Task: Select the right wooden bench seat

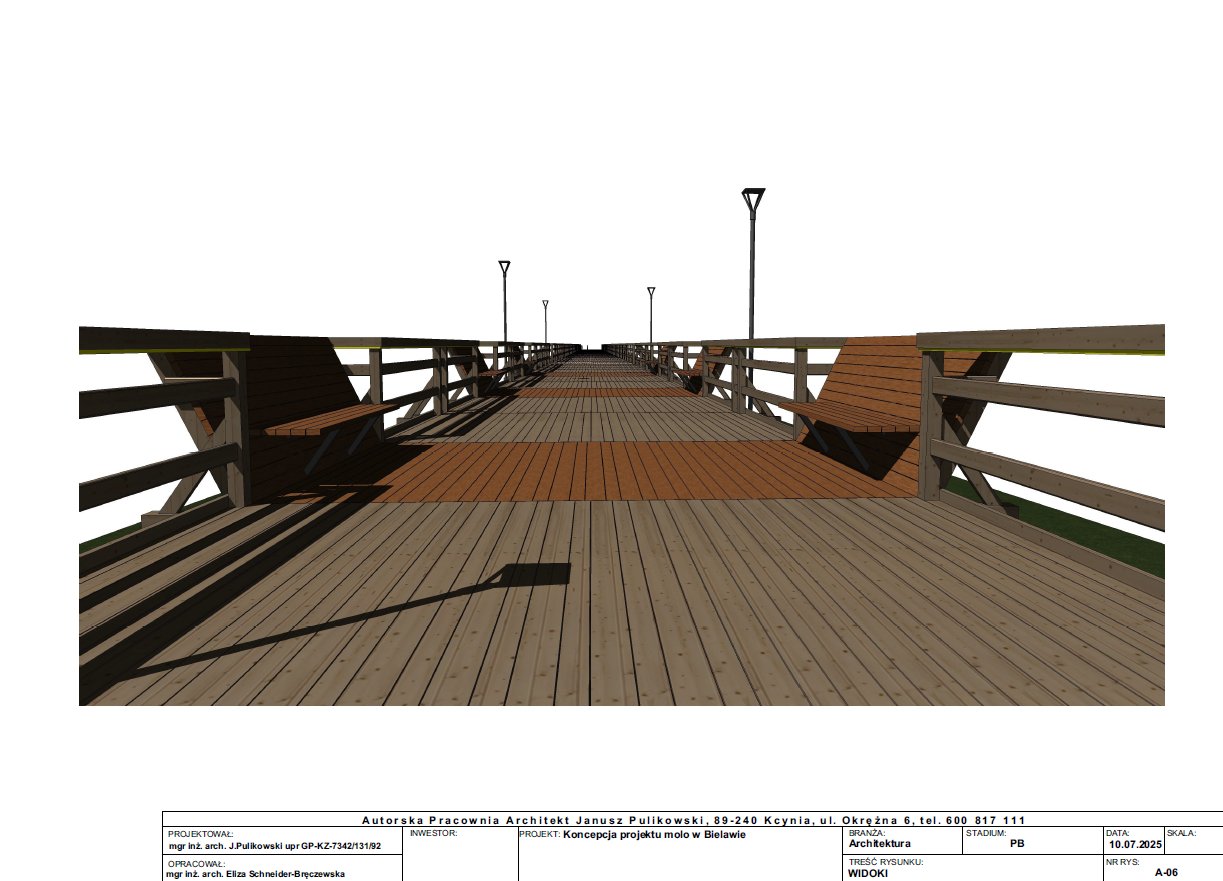Action: 855,416
